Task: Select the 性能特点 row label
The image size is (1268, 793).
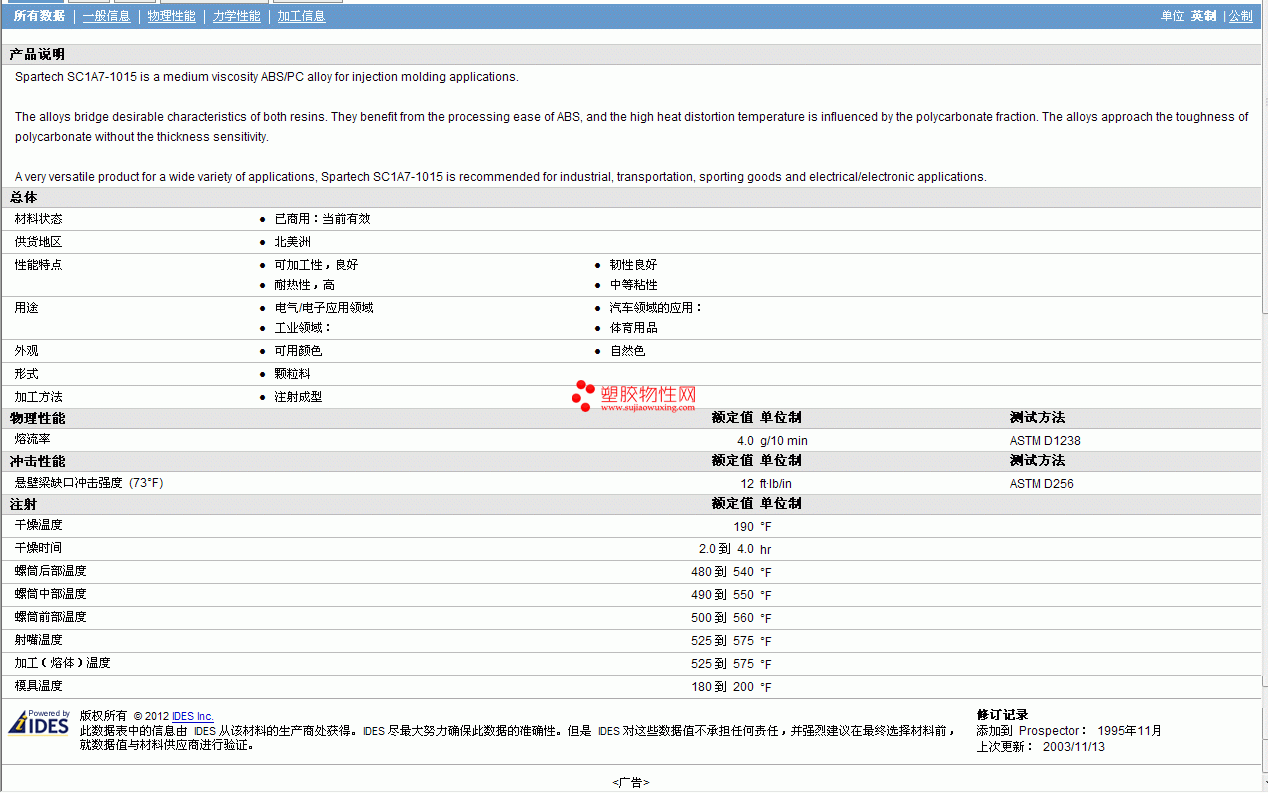Action: tap(39, 264)
